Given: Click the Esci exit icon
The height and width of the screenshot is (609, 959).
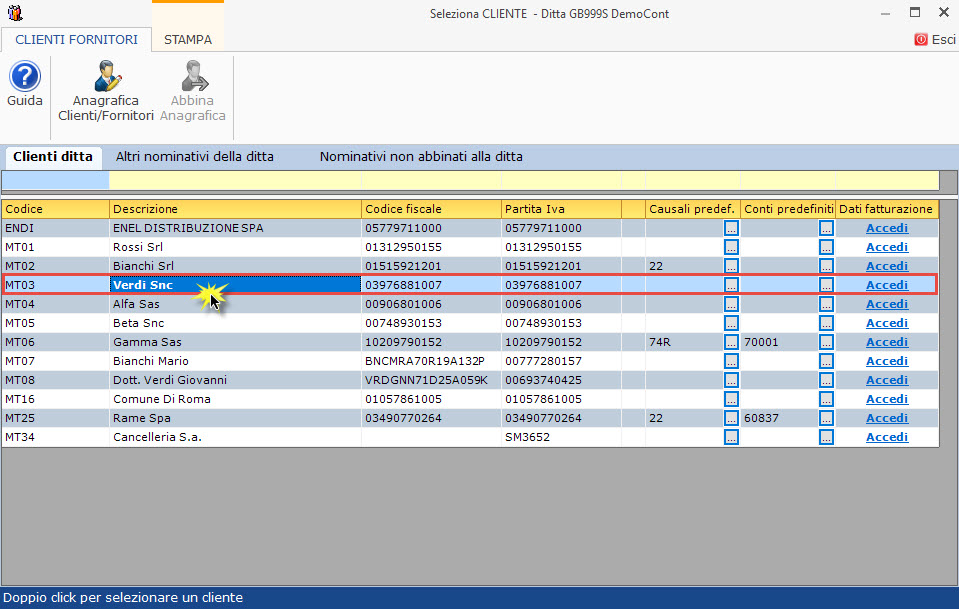Looking at the screenshot, I should [x=921, y=40].
